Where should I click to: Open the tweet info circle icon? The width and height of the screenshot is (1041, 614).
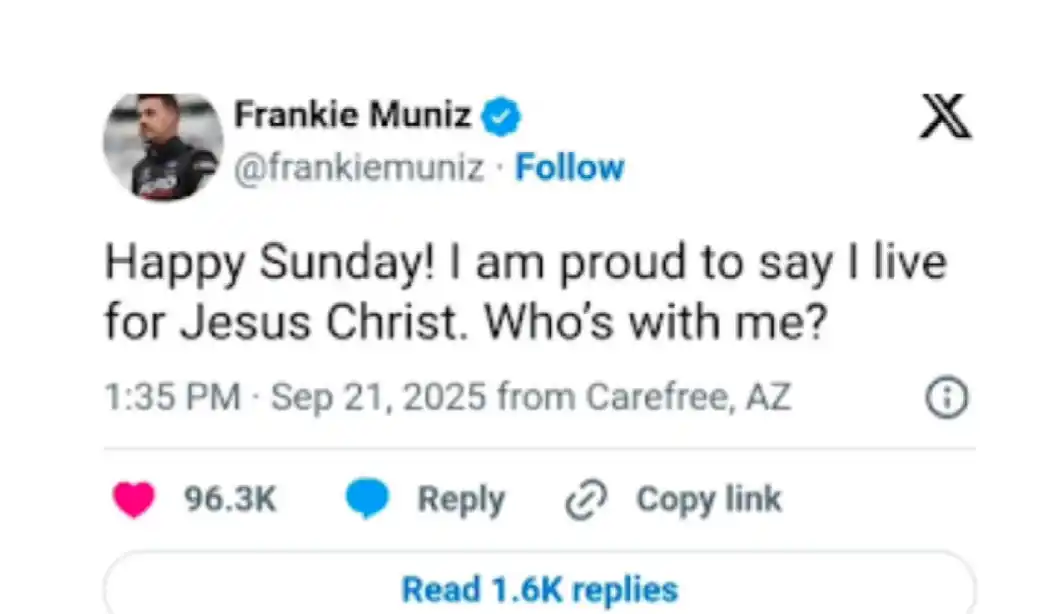tap(947, 400)
